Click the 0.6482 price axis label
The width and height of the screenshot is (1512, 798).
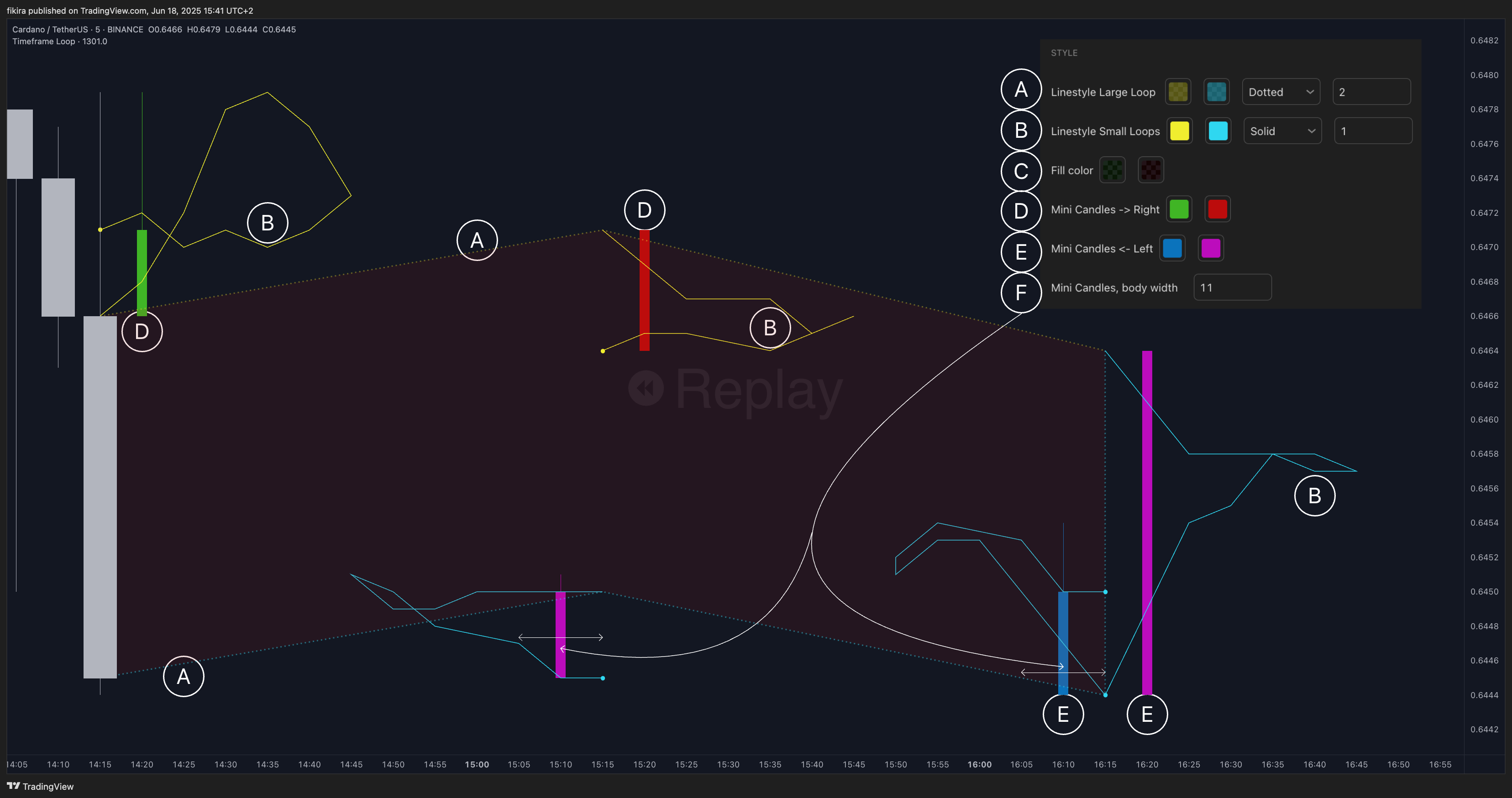[x=1484, y=41]
